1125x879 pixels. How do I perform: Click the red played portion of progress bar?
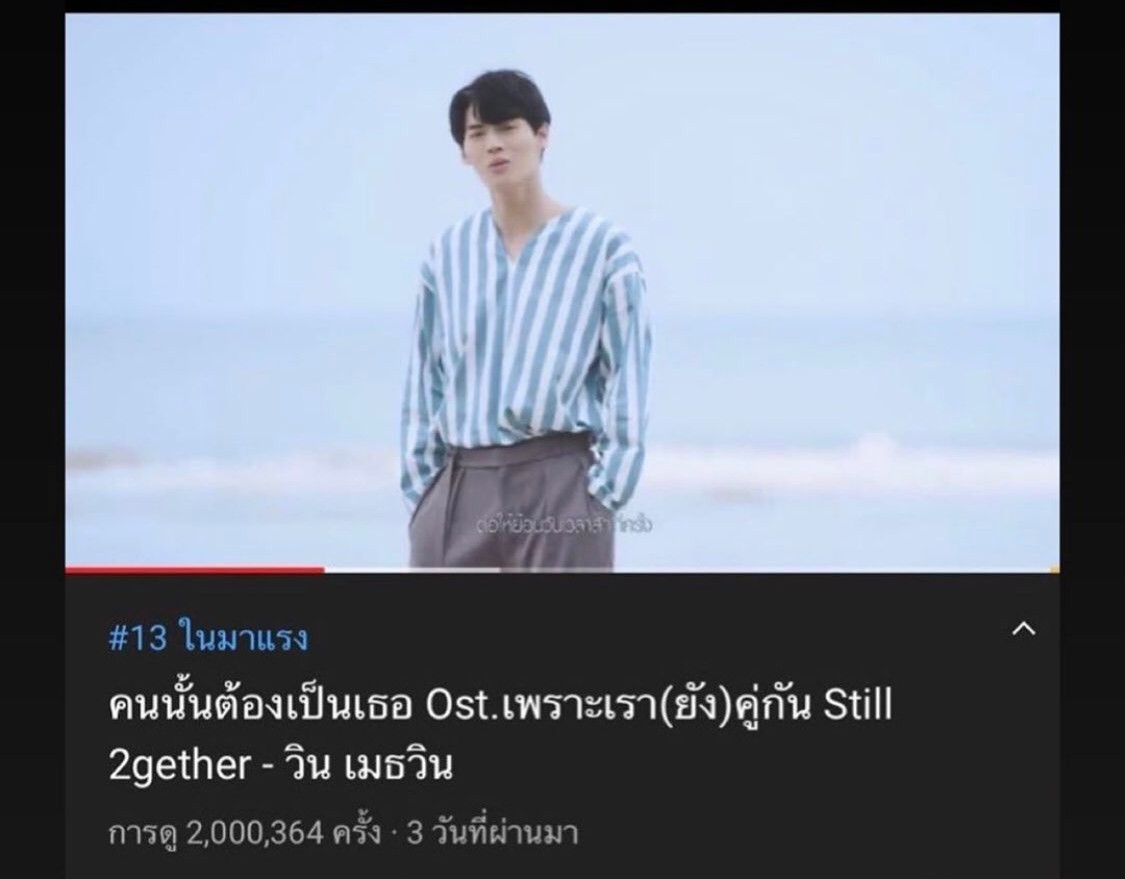tap(194, 570)
